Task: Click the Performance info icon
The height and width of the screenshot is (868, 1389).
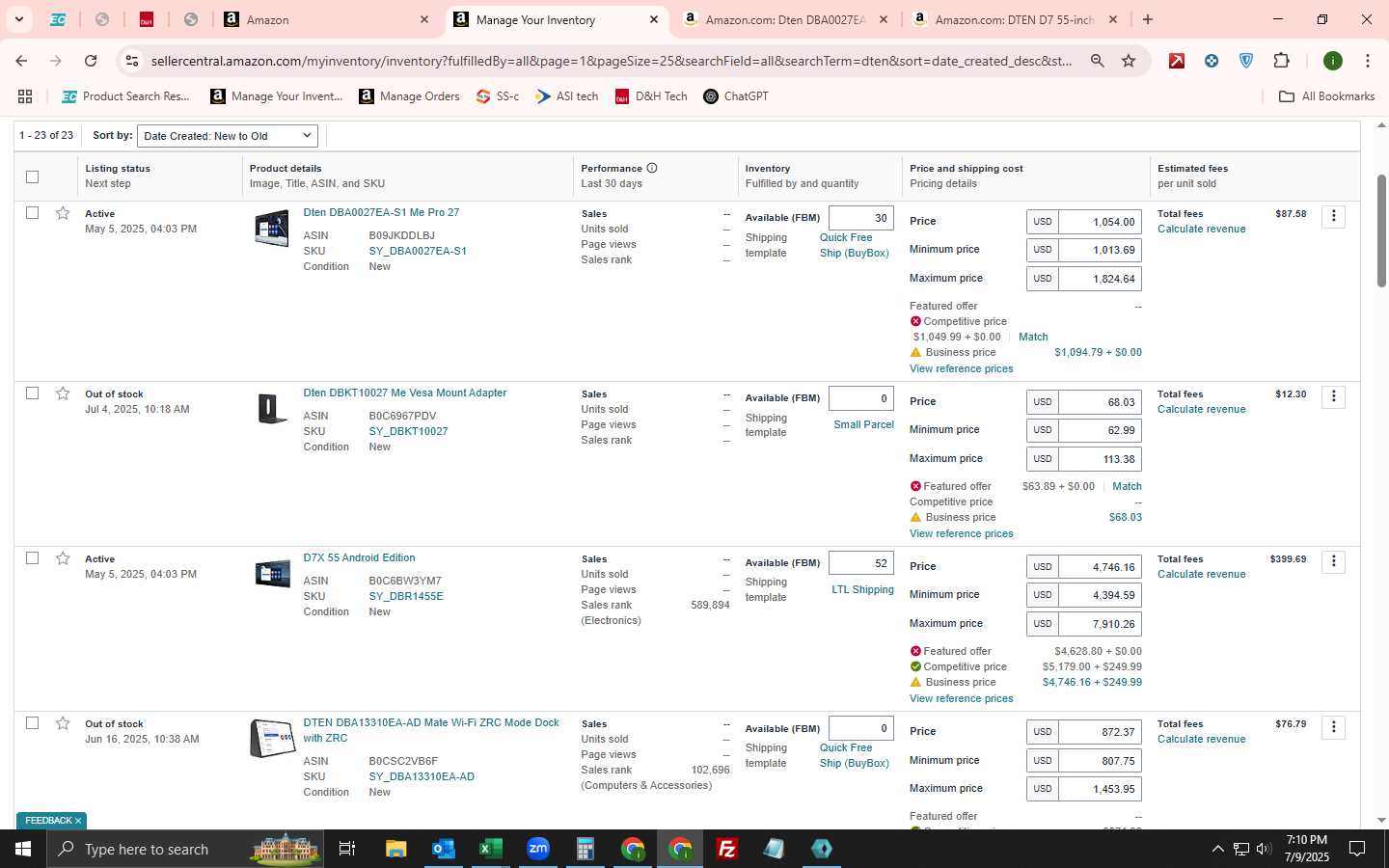Action: [652, 168]
